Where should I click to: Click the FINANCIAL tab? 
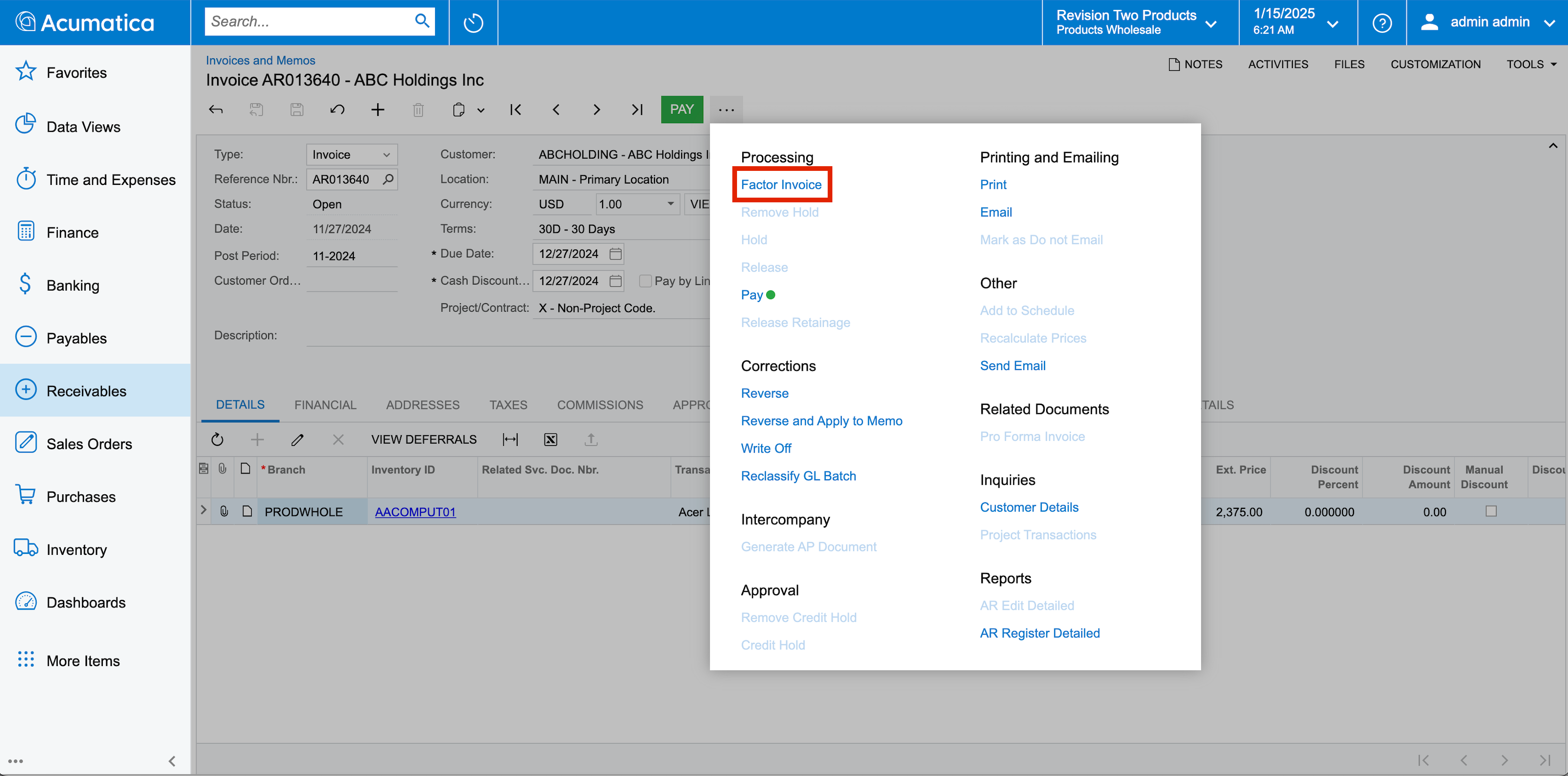pos(326,405)
